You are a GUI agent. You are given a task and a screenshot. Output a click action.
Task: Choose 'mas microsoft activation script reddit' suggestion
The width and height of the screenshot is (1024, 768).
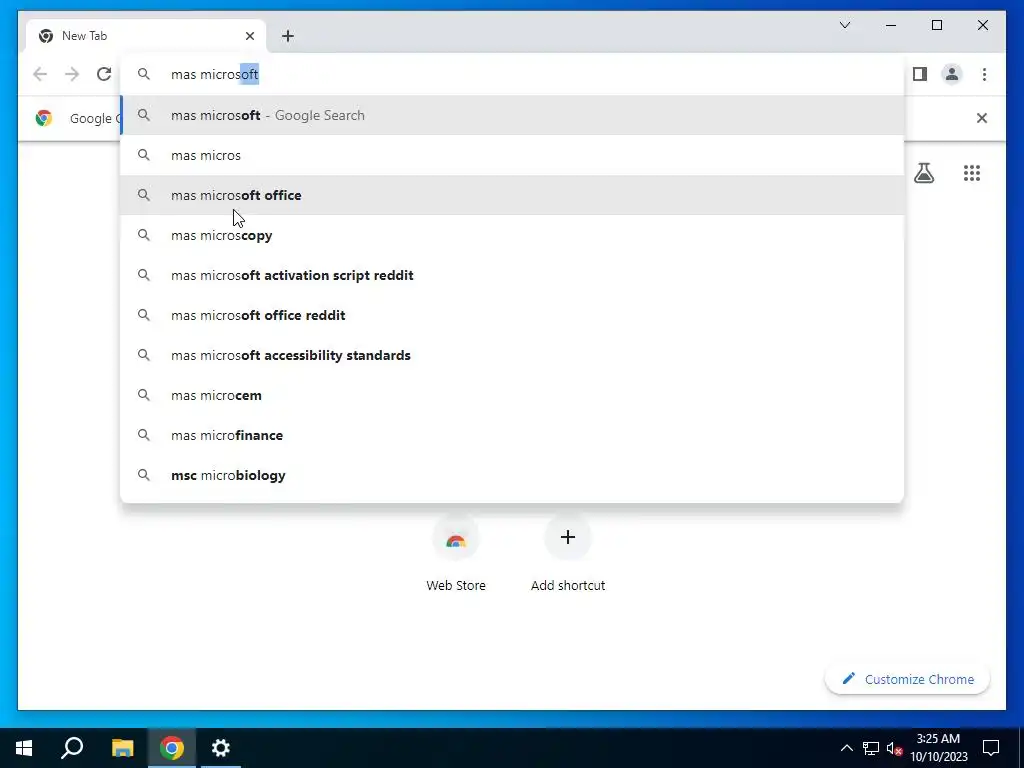pyautogui.click(x=513, y=275)
